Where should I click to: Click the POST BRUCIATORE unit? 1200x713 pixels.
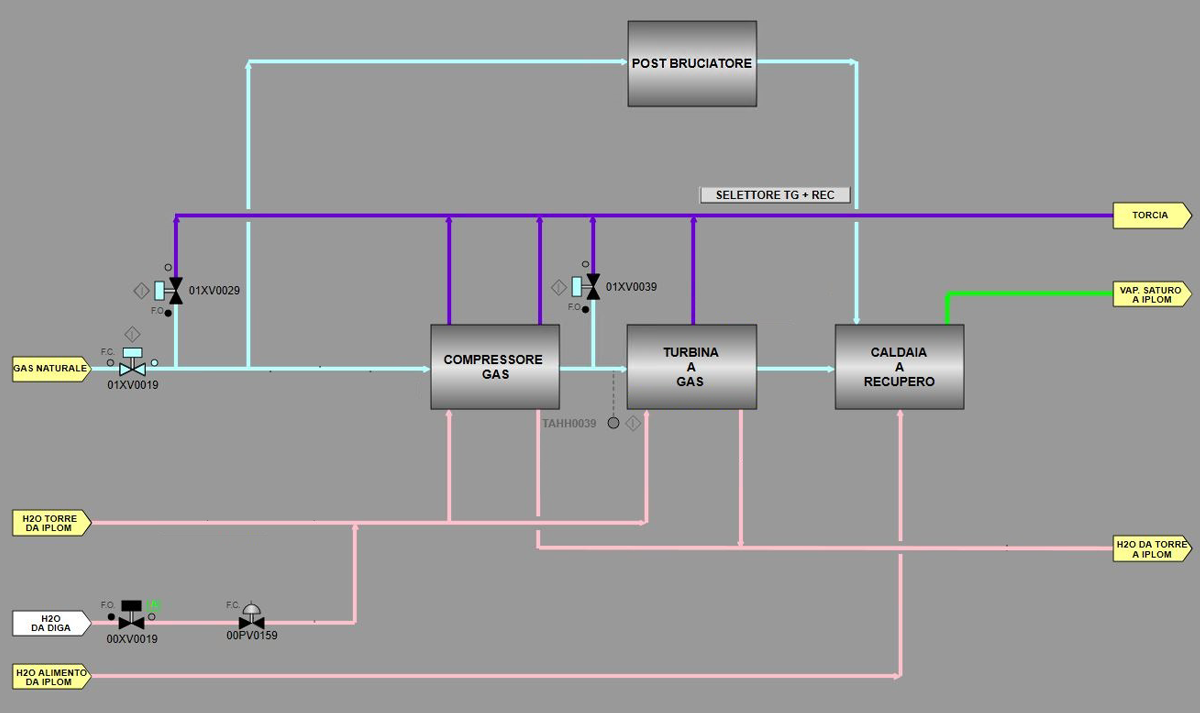[692, 63]
